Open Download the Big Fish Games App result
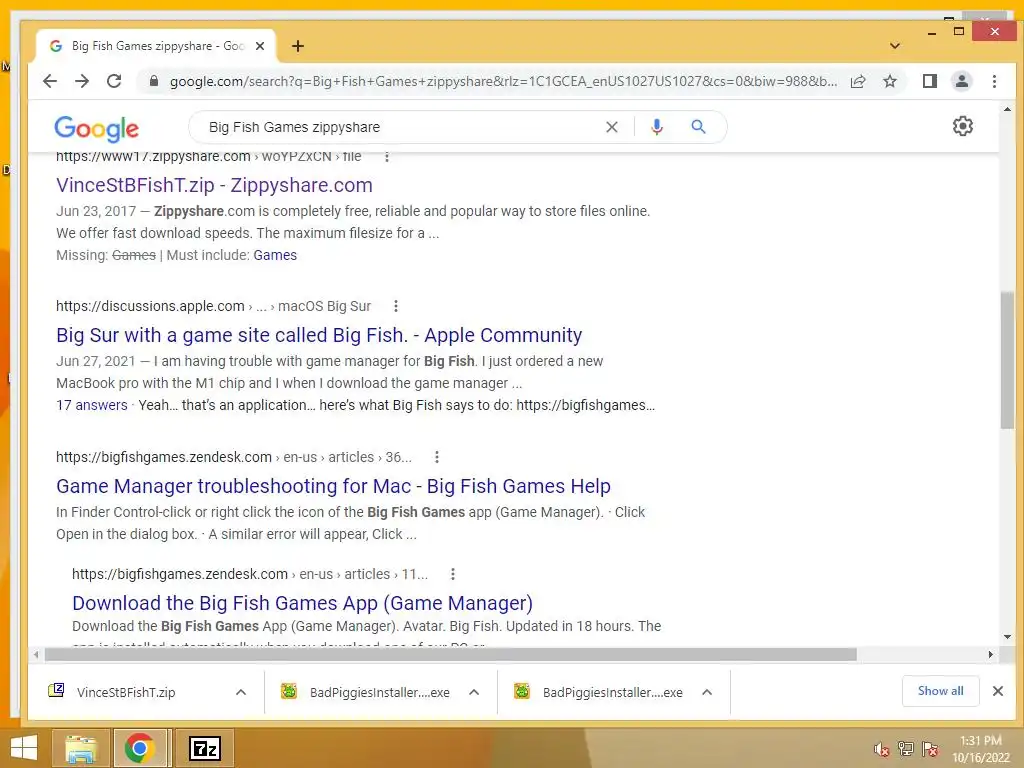Screen dimensions: 1024x768 (x=302, y=603)
